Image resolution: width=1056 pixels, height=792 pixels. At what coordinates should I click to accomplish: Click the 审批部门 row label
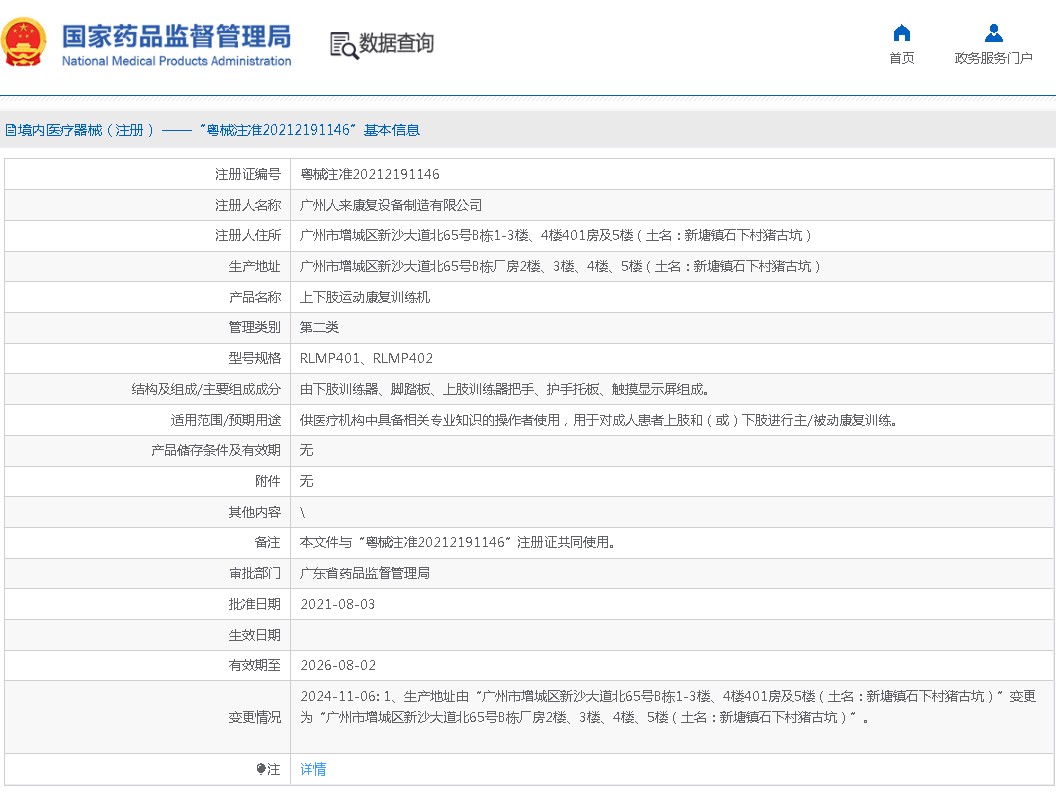[254, 574]
